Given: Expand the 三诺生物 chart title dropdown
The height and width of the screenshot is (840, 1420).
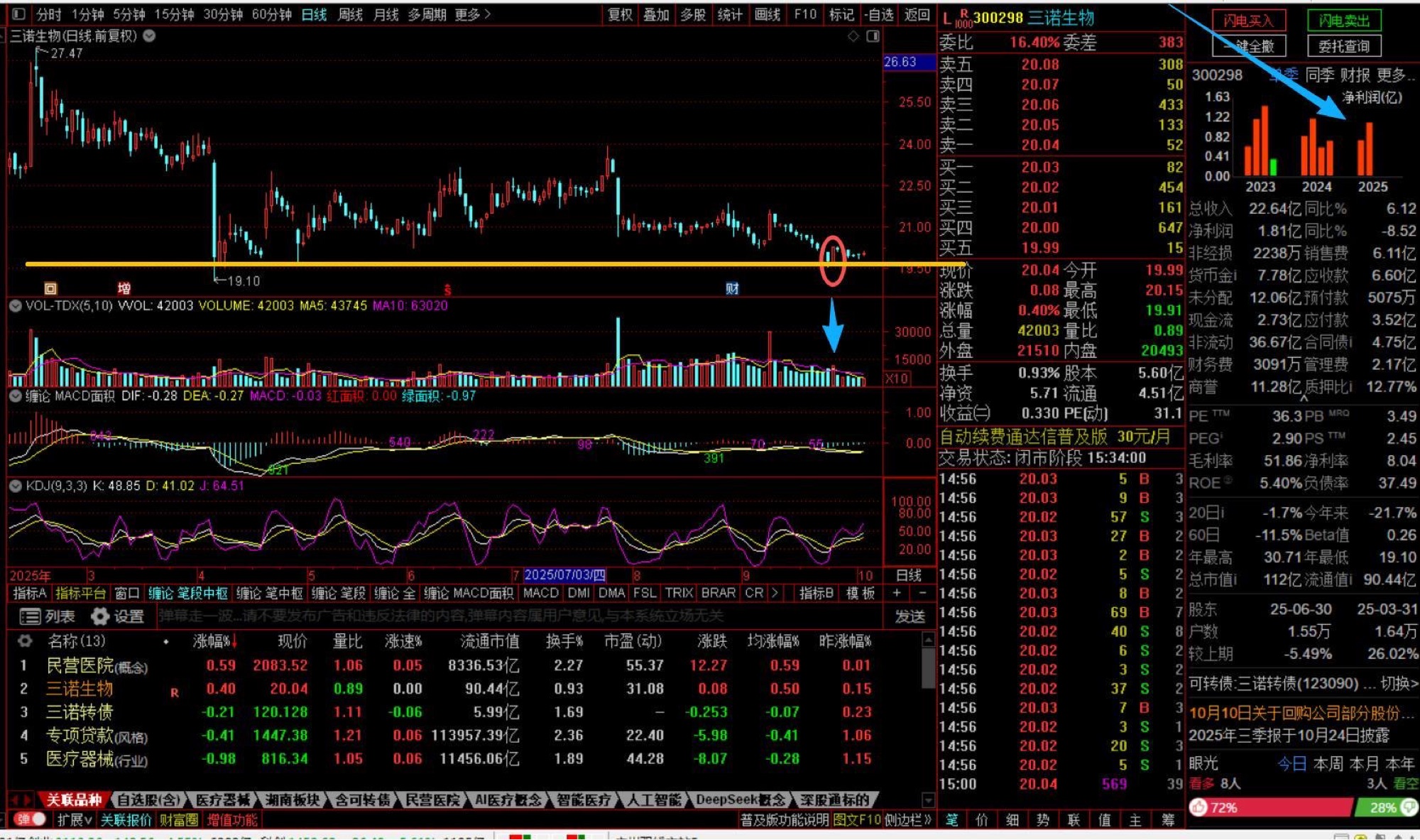Looking at the screenshot, I should (x=150, y=36).
